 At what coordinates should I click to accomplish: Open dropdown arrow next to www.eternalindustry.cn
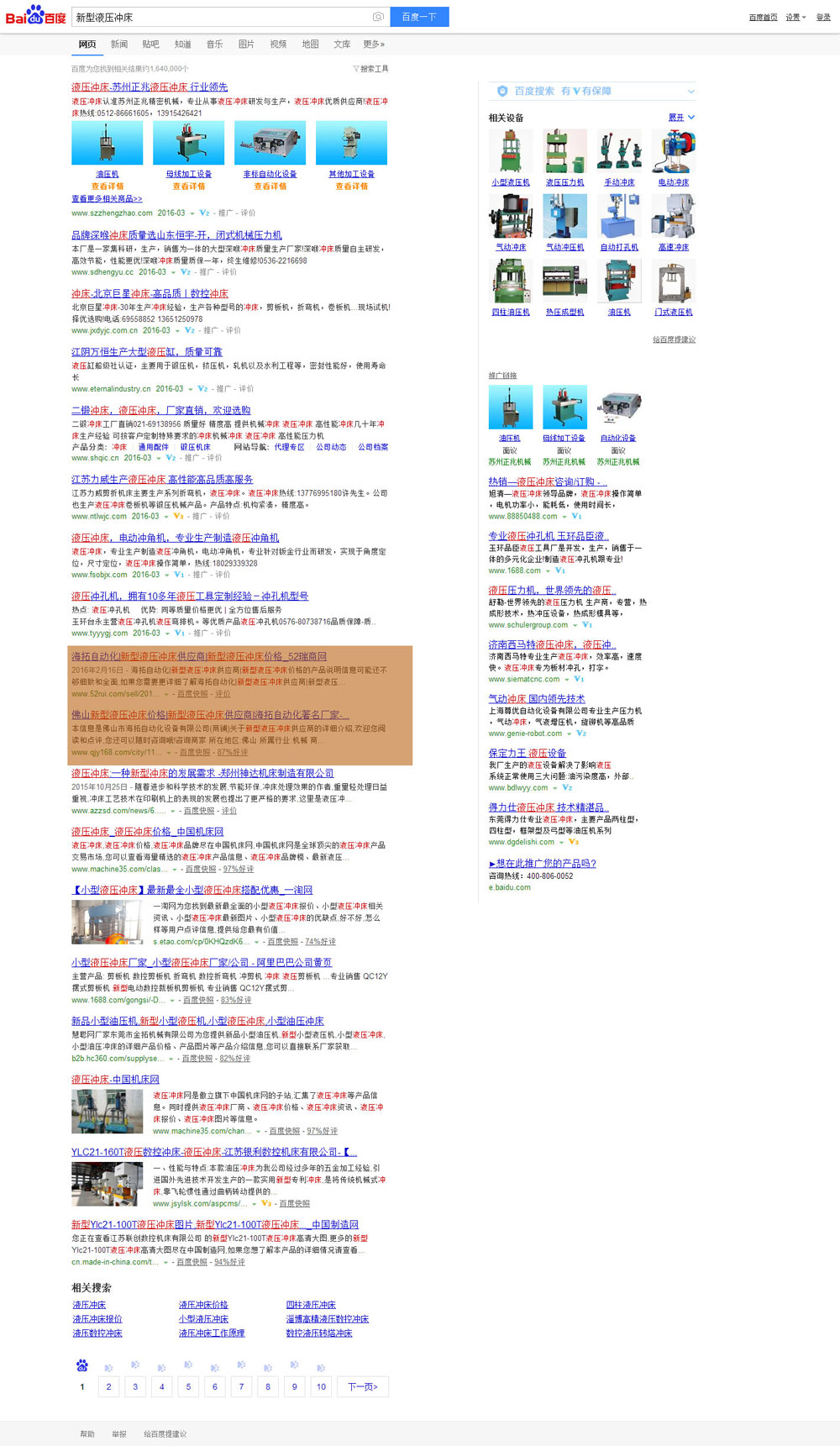(190, 389)
